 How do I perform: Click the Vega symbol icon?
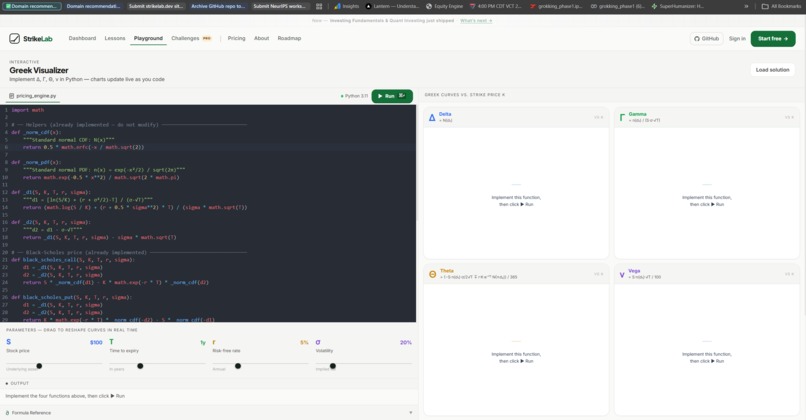622,275
